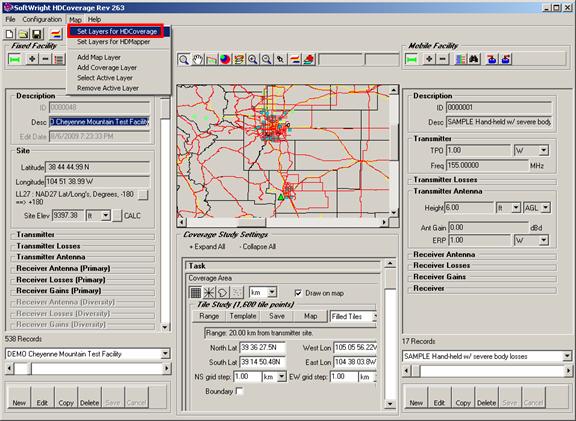Click Fixed Facility record slider thumb
This screenshot has width=576, height=421.
point(23,368)
